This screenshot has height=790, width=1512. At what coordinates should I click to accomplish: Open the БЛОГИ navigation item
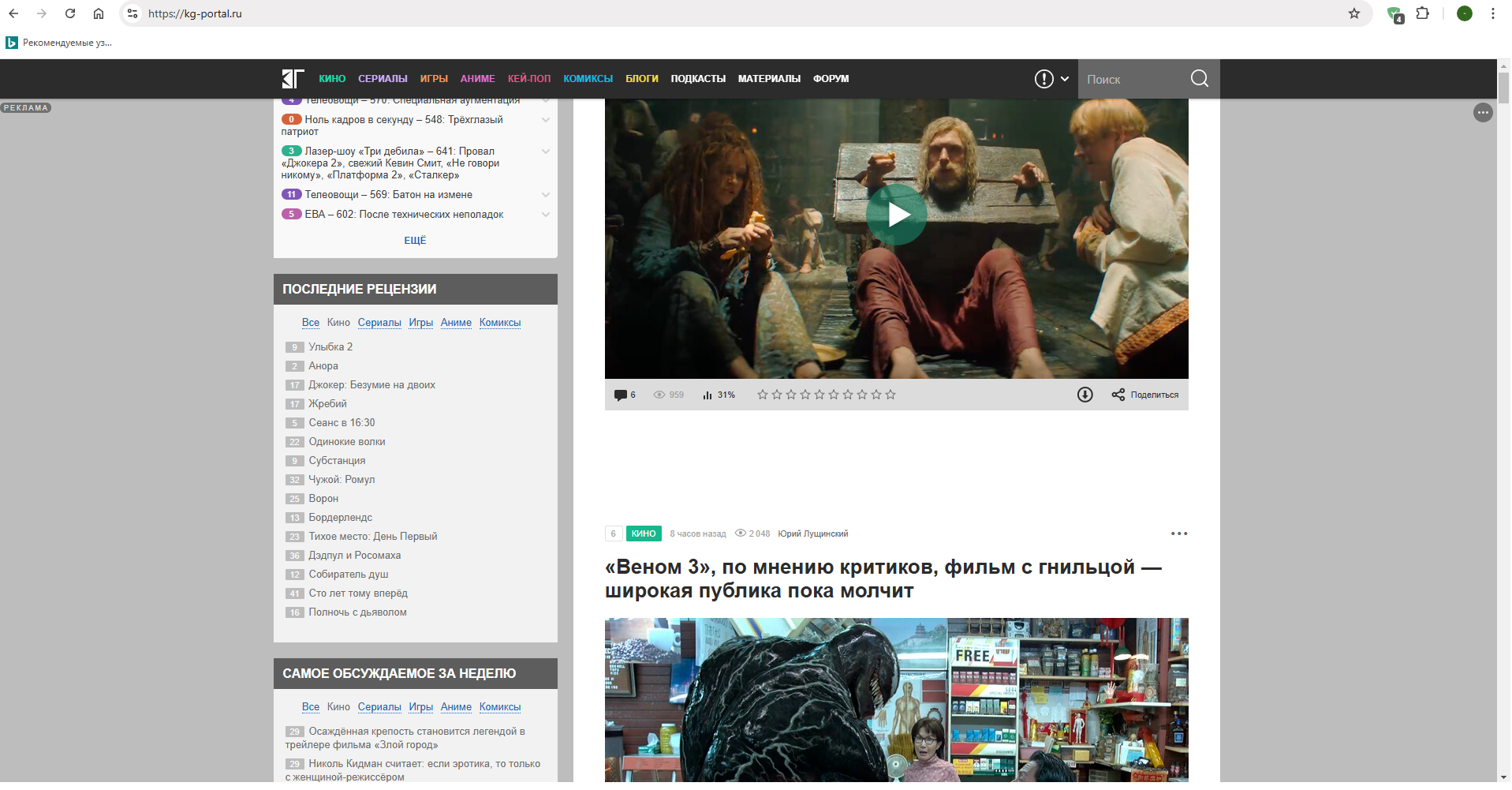click(x=642, y=79)
